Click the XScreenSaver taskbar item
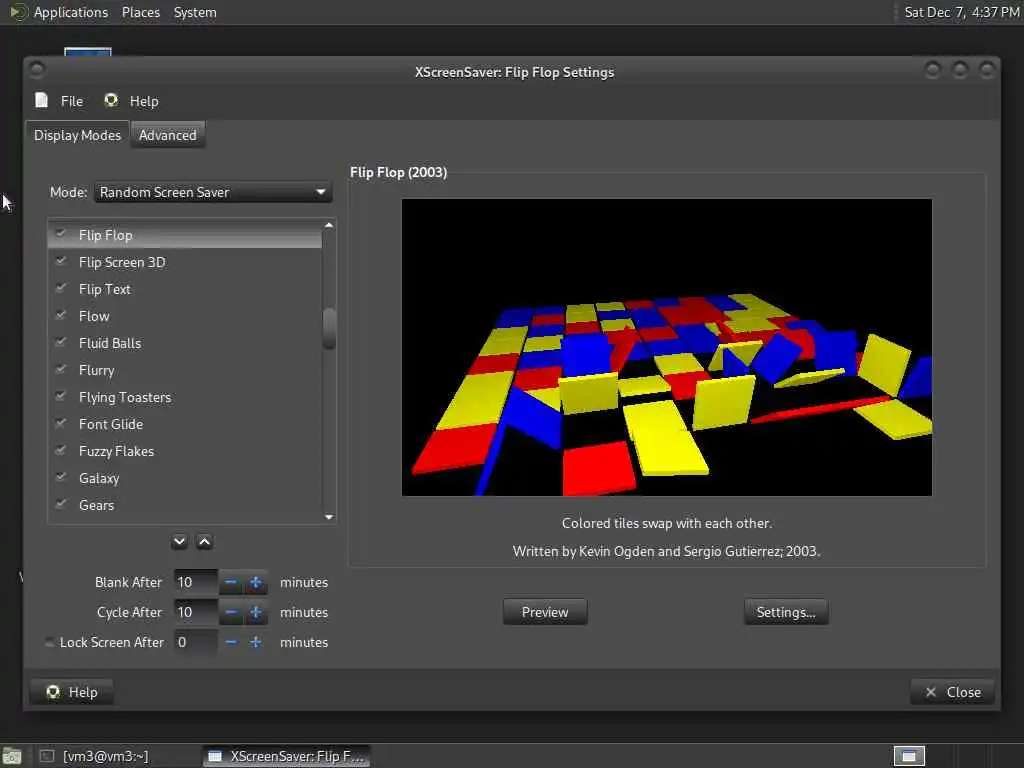Viewport: 1024px width, 768px height. tap(287, 756)
